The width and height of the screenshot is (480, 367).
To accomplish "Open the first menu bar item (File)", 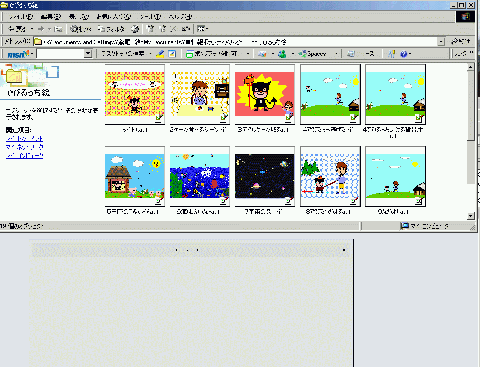I will click(x=20, y=16).
